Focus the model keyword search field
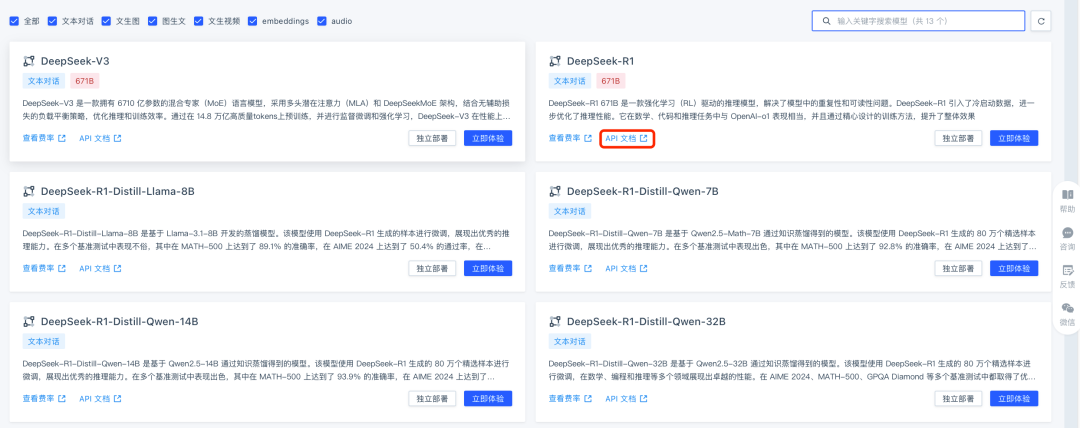Viewport: 1080px width, 428px height. click(x=918, y=21)
